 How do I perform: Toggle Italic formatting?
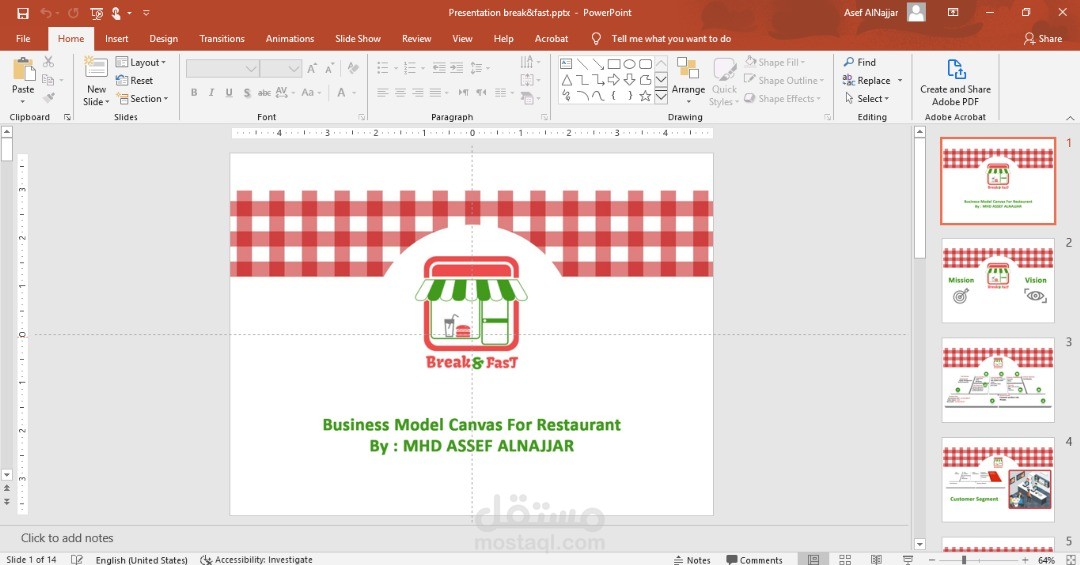click(211, 92)
